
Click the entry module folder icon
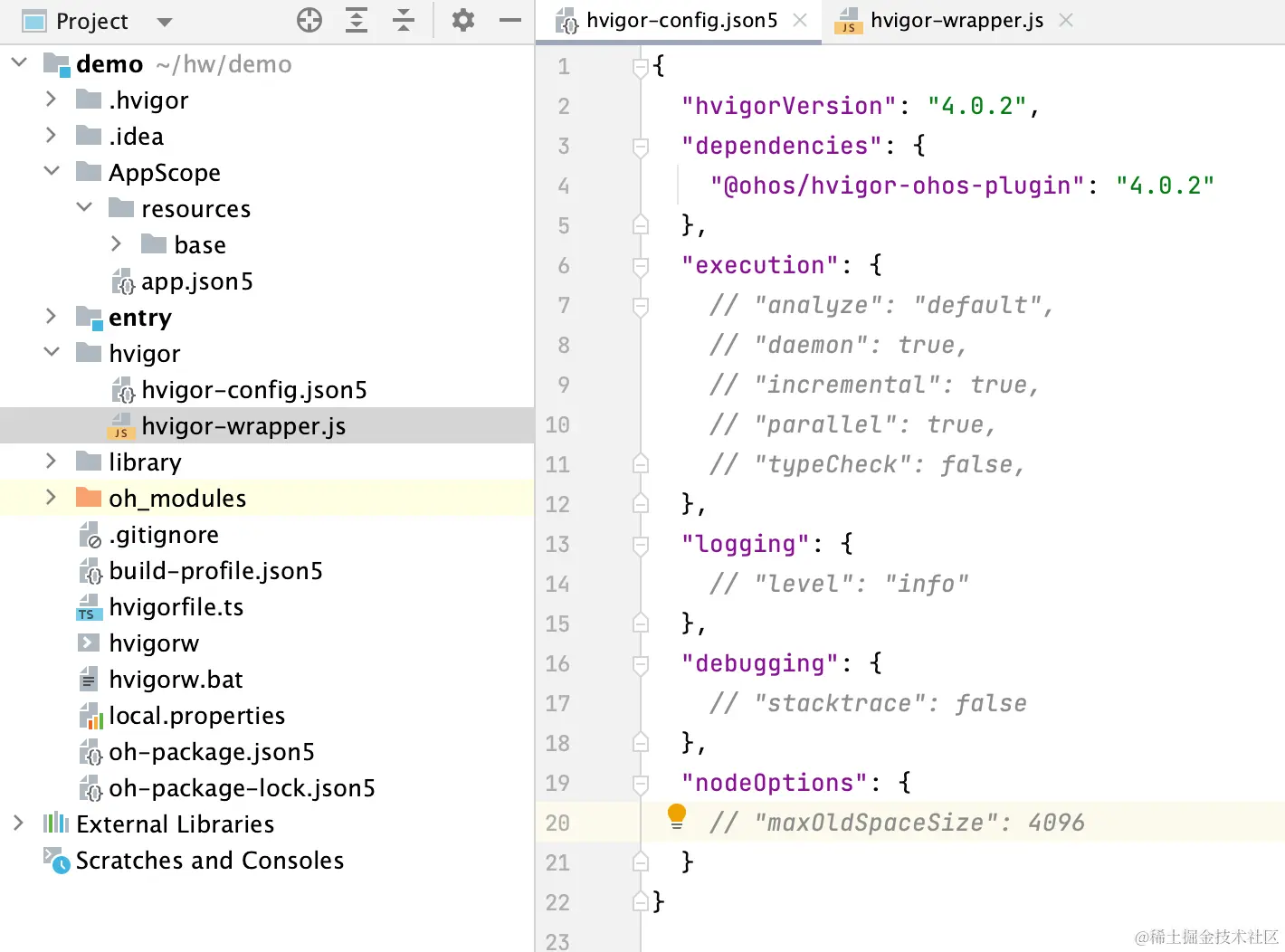click(90, 318)
